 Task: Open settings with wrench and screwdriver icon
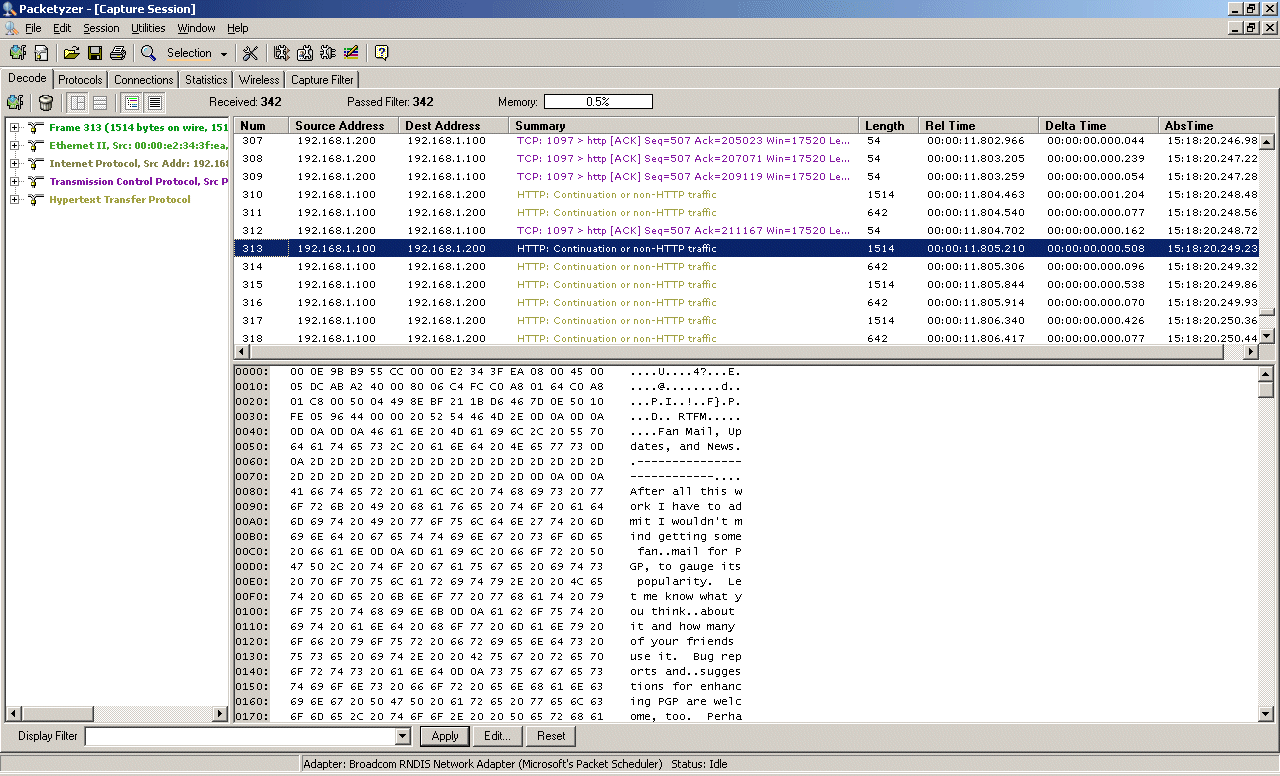pos(250,53)
